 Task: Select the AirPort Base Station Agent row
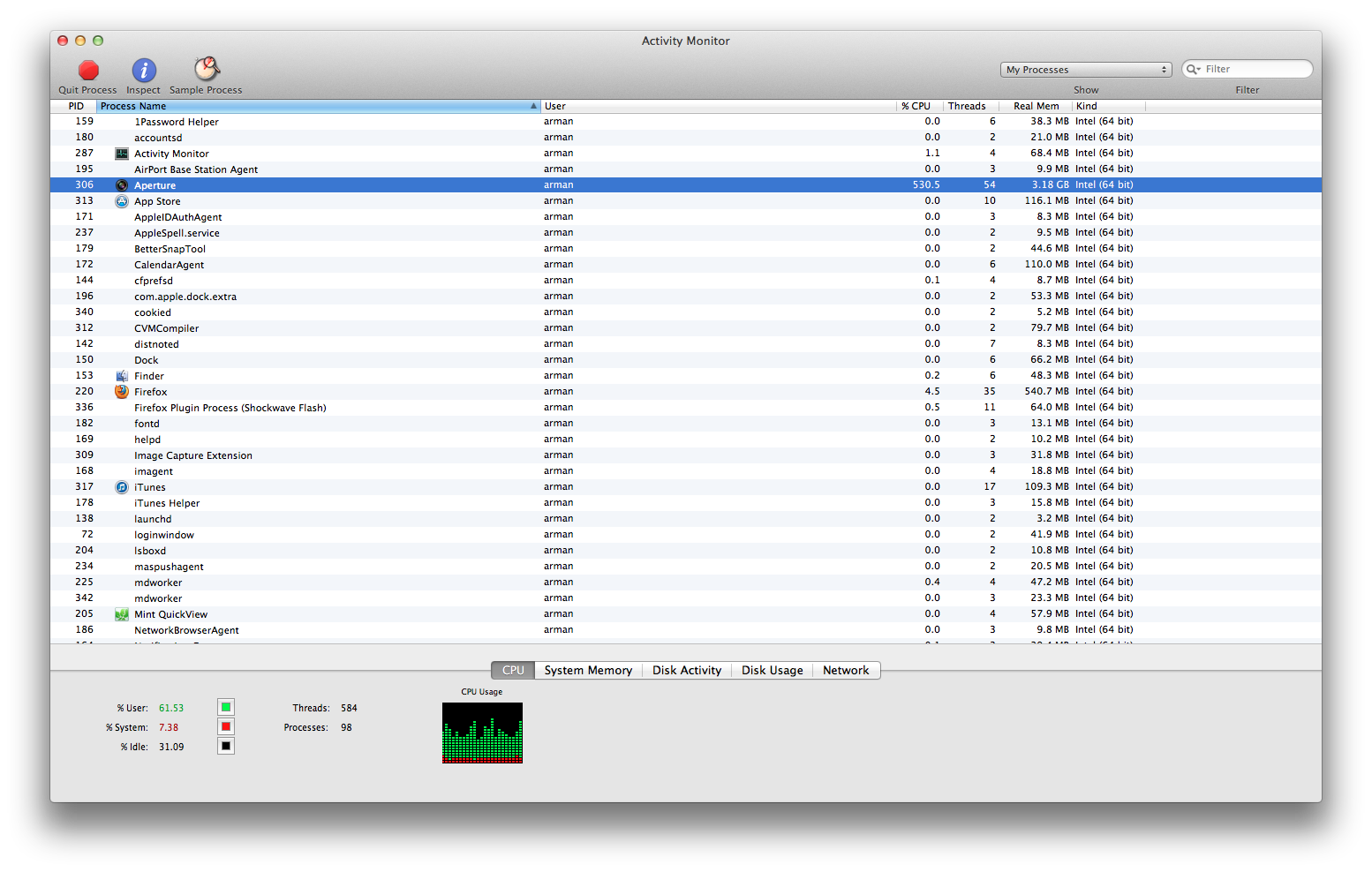686,169
